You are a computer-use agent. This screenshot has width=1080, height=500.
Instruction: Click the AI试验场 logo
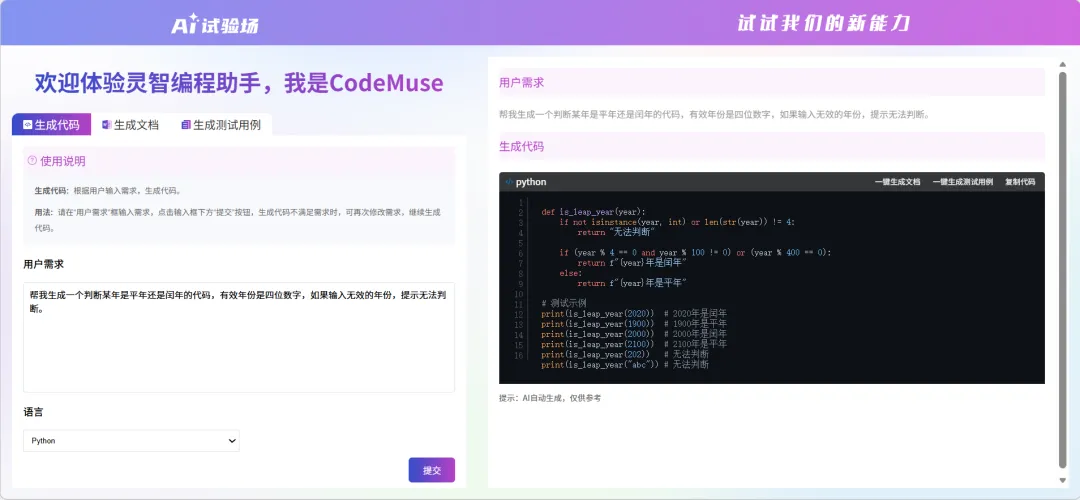[x=215, y=24]
